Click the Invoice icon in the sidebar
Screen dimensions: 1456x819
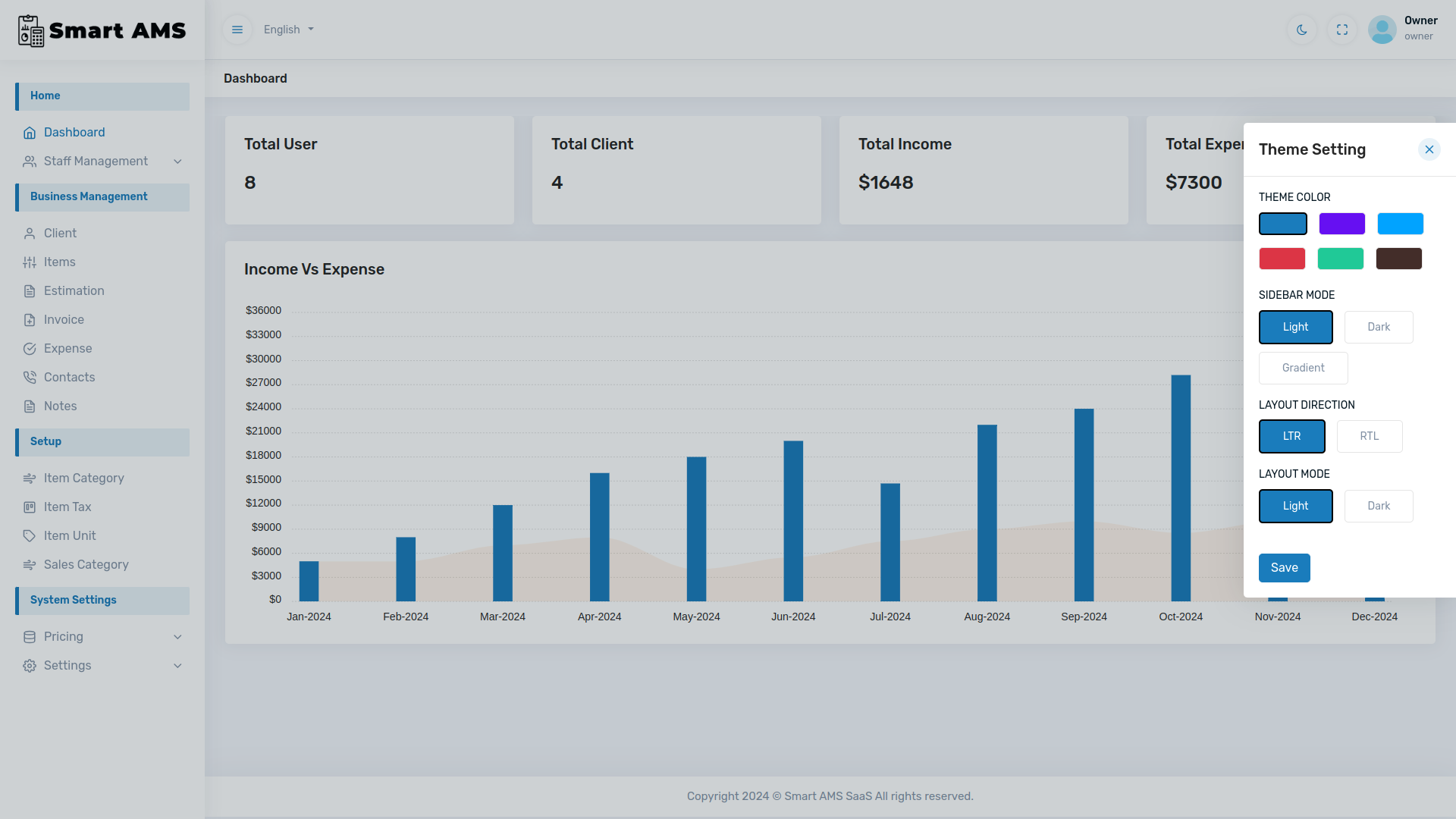[x=30, y=319]
